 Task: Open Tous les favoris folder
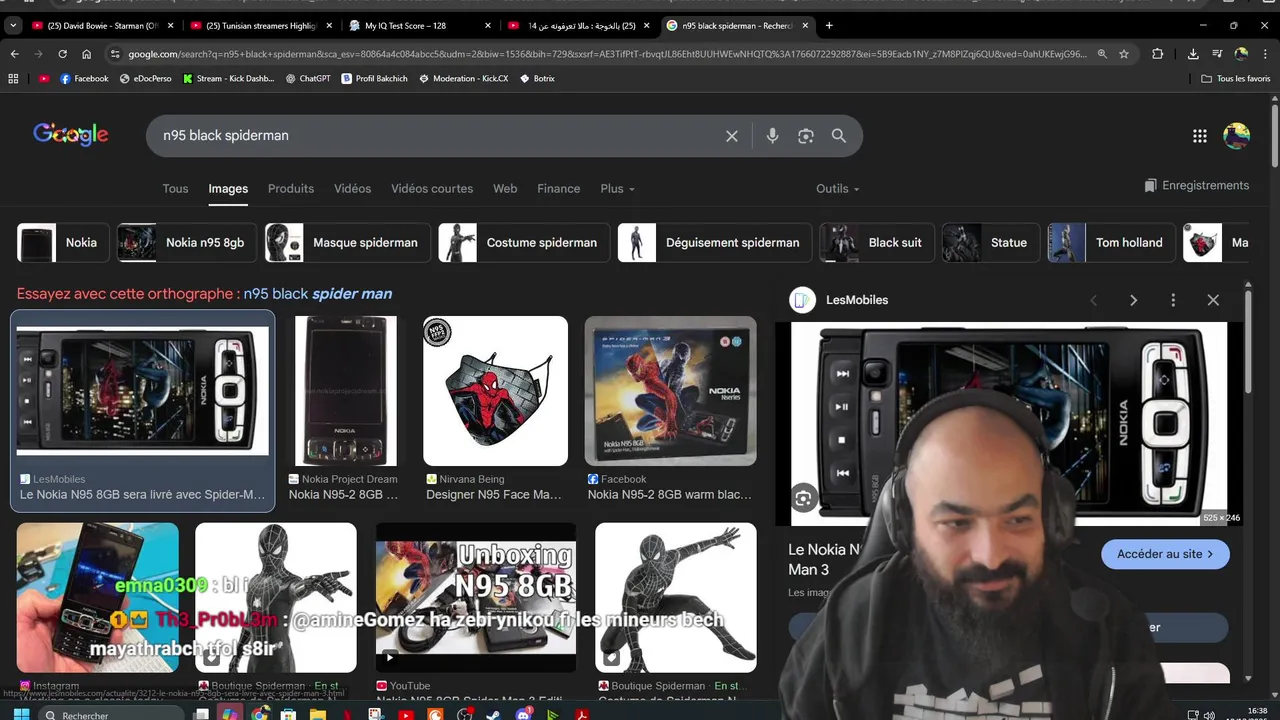tap(1235, 78)
